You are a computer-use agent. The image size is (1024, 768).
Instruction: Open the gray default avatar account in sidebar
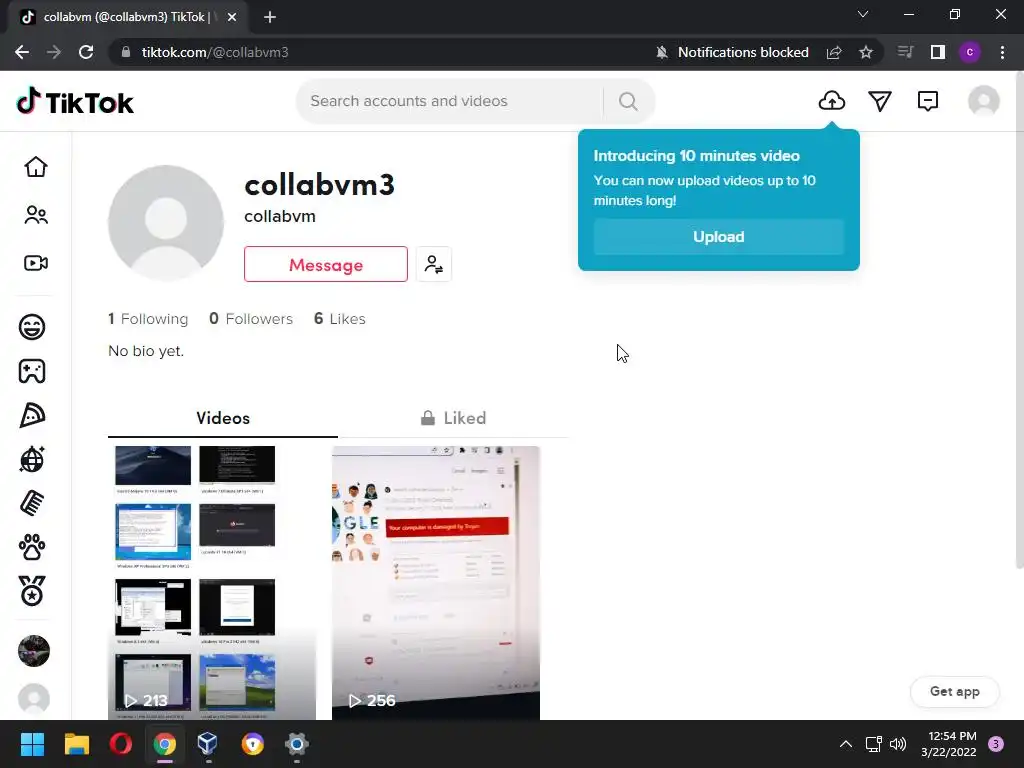point(34,699)
